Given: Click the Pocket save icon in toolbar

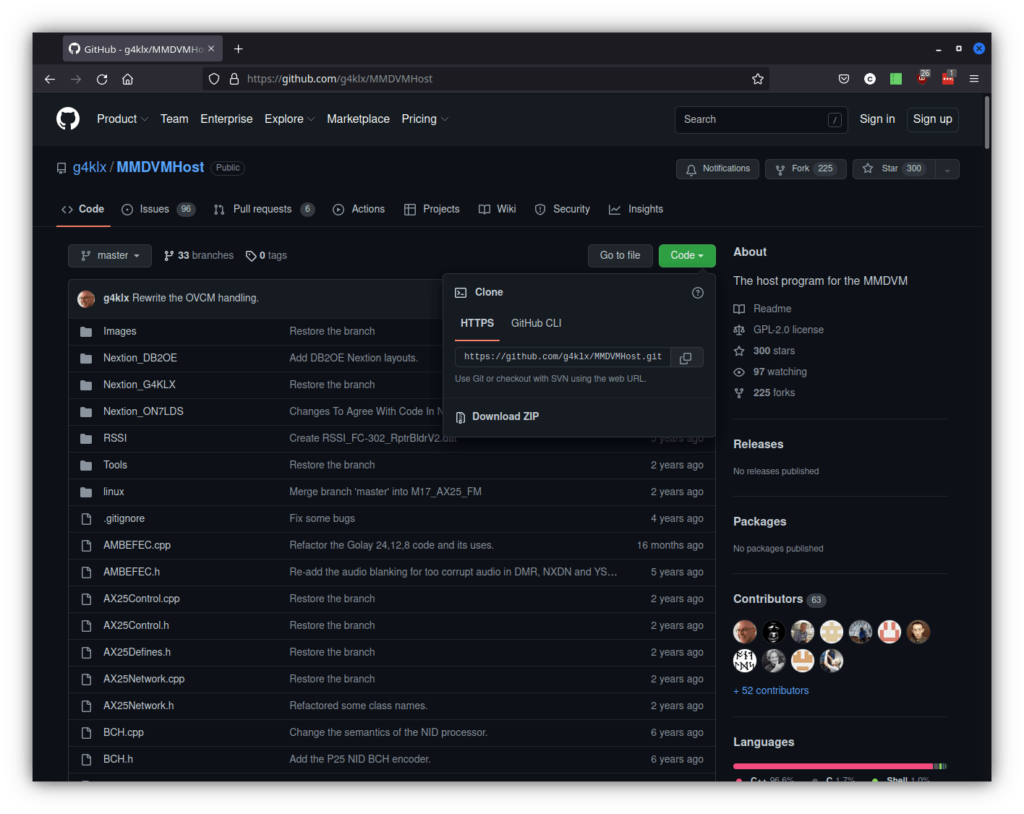Looking at the screenshot, I should [844, 79].
